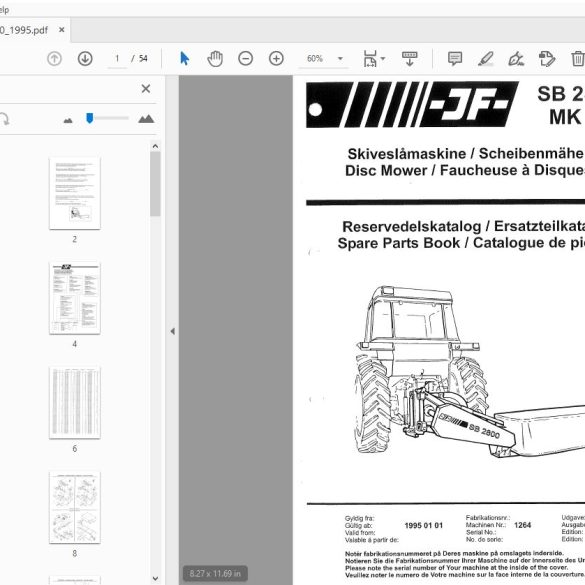The width and height of the screenshot is (585, 585).
Task: Edit the current page number field
Action: click(117, 59)
